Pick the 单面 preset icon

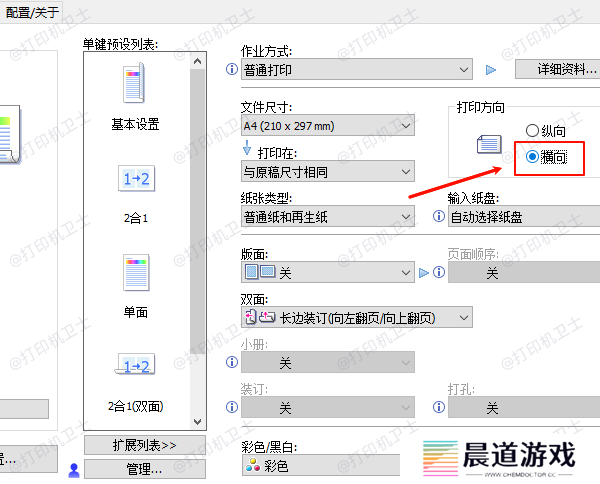[x=136, y=272]
